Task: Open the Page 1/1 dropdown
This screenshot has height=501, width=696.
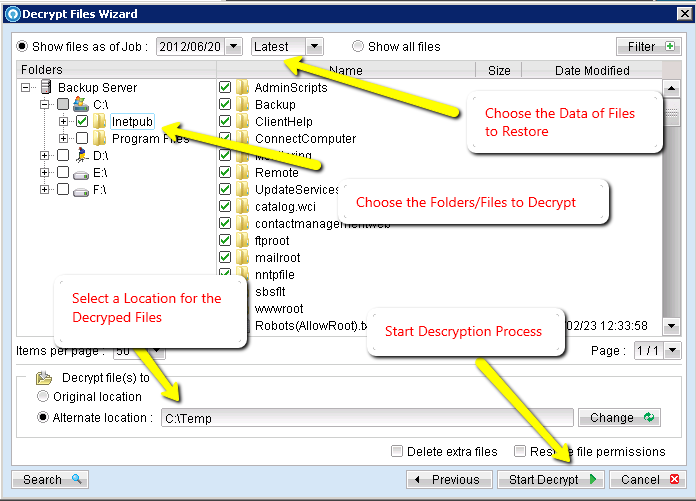Action: [671, 351]
